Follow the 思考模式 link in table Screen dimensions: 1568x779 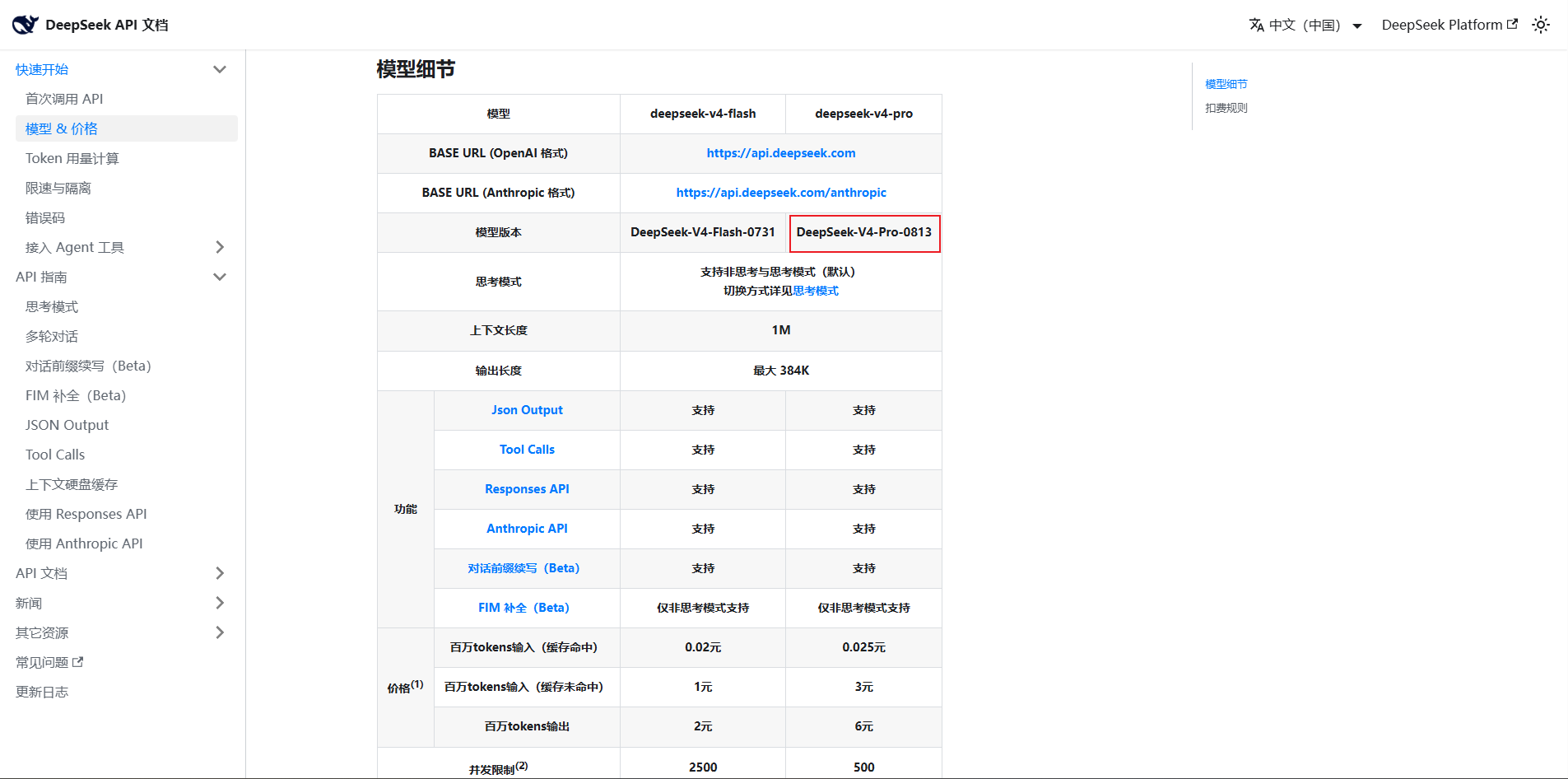(x=816, y=291)
